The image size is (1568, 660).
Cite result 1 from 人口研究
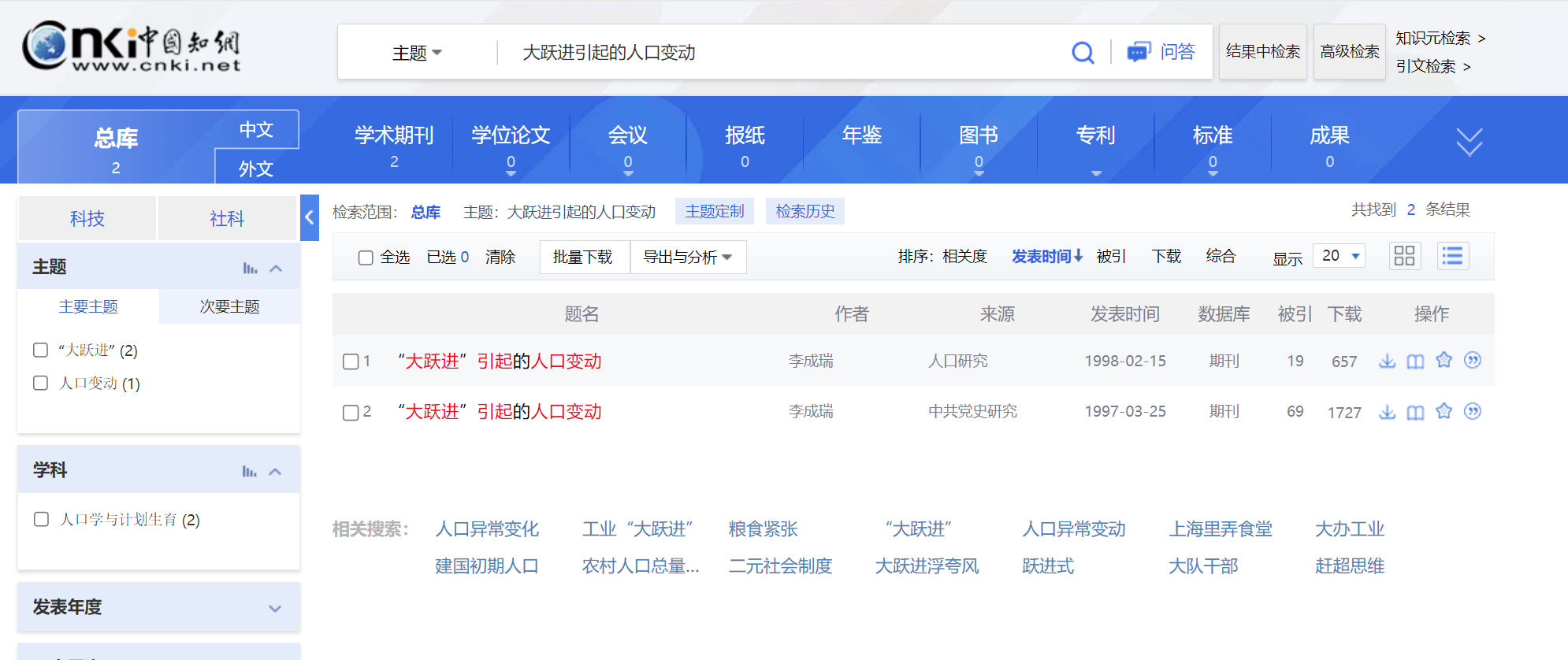tap(1472, 360)
